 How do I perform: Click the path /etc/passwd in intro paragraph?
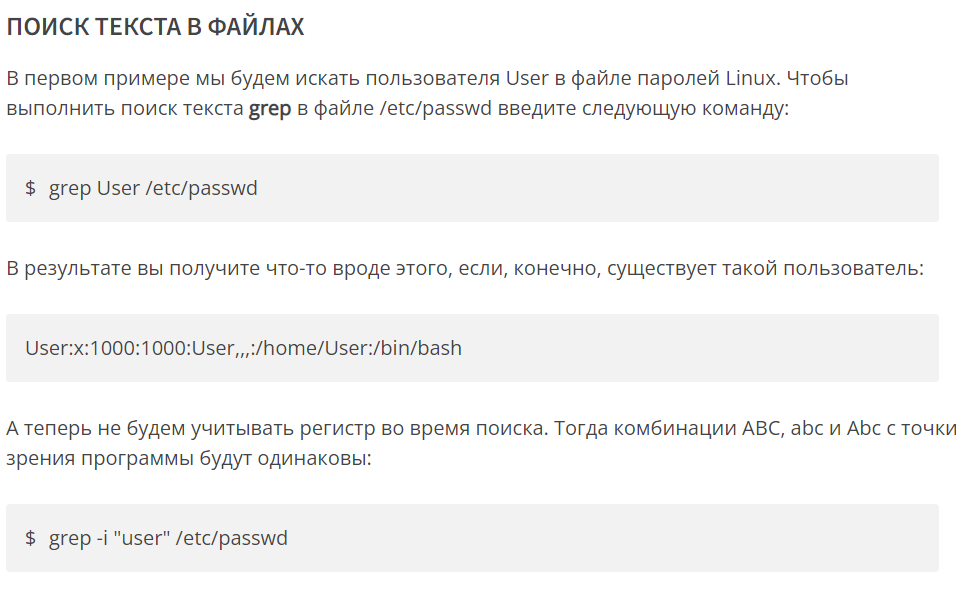coord(435,109)
